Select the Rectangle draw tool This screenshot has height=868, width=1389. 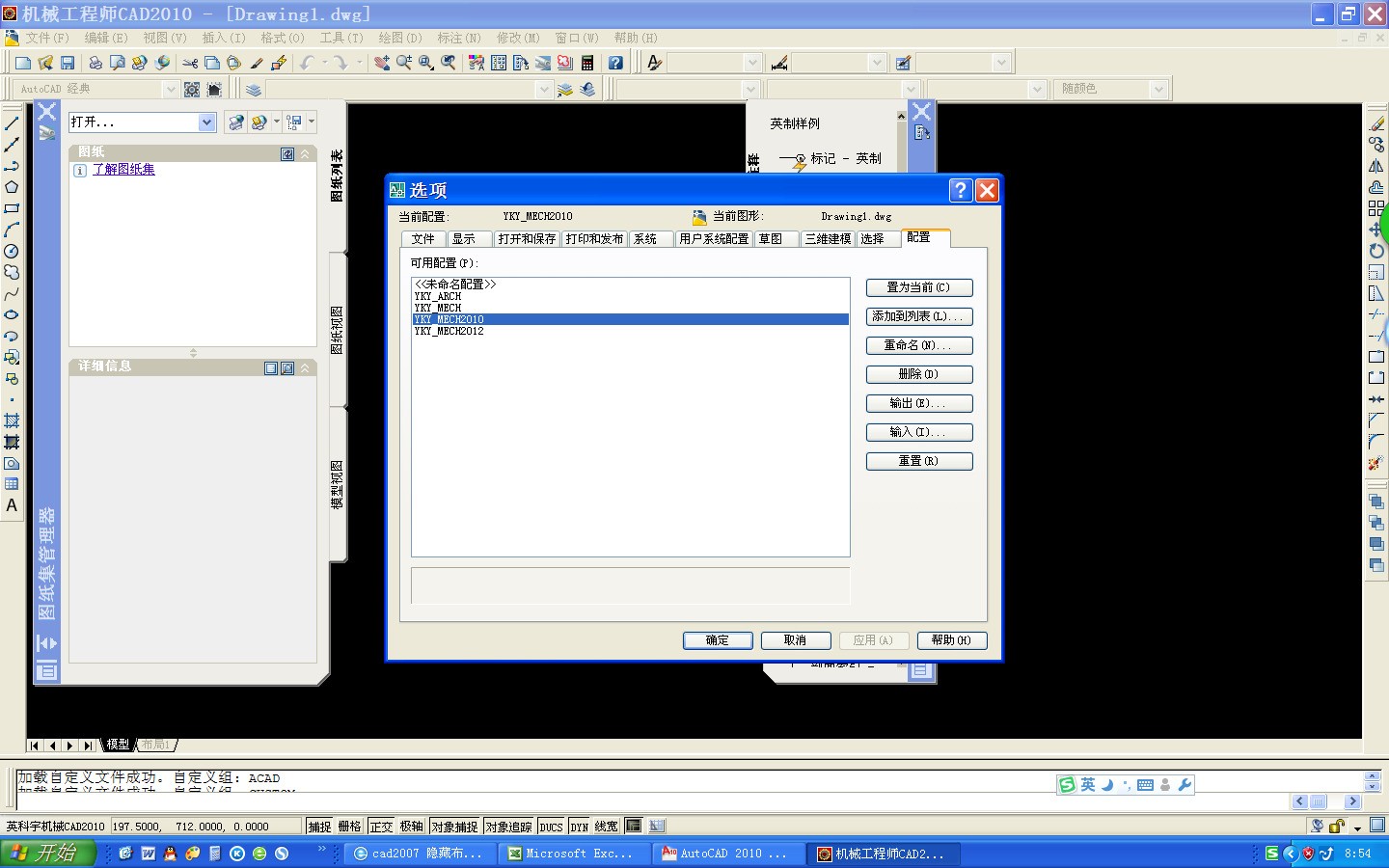coord(12,208)
